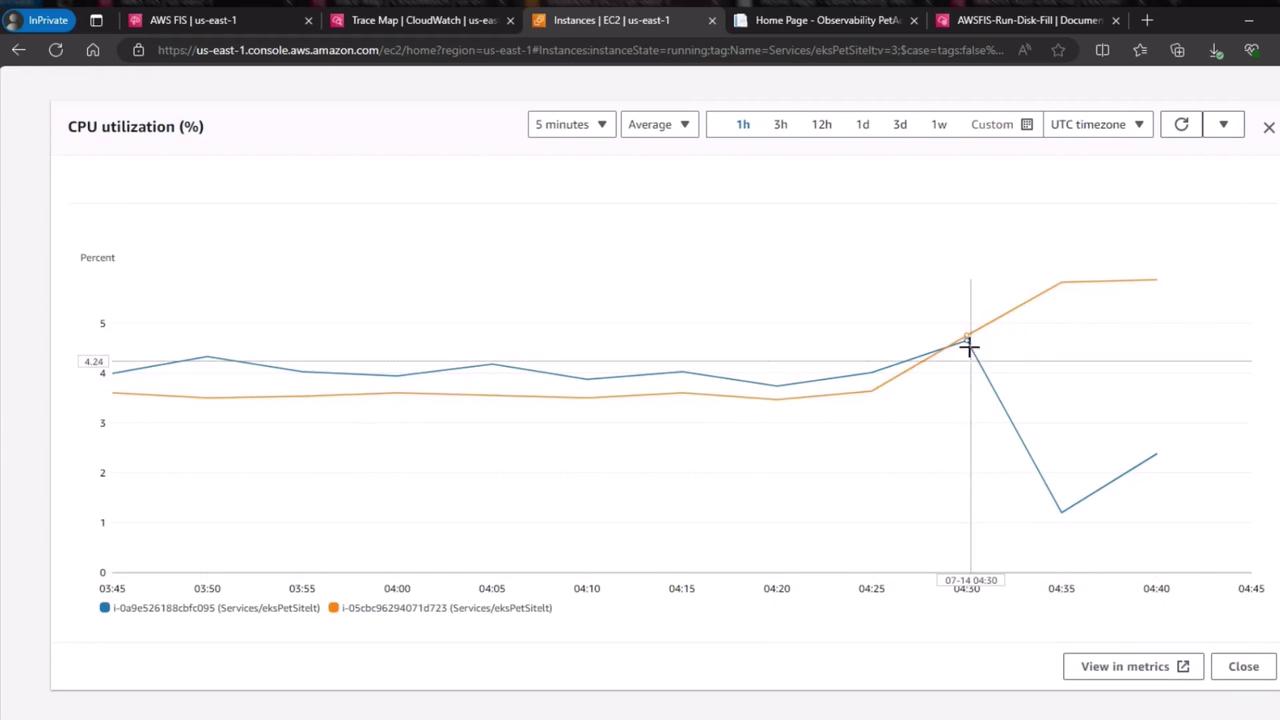The image size is (1280, 720).
Task: Open the Custom time range picker
Action: coord(1001,125)
